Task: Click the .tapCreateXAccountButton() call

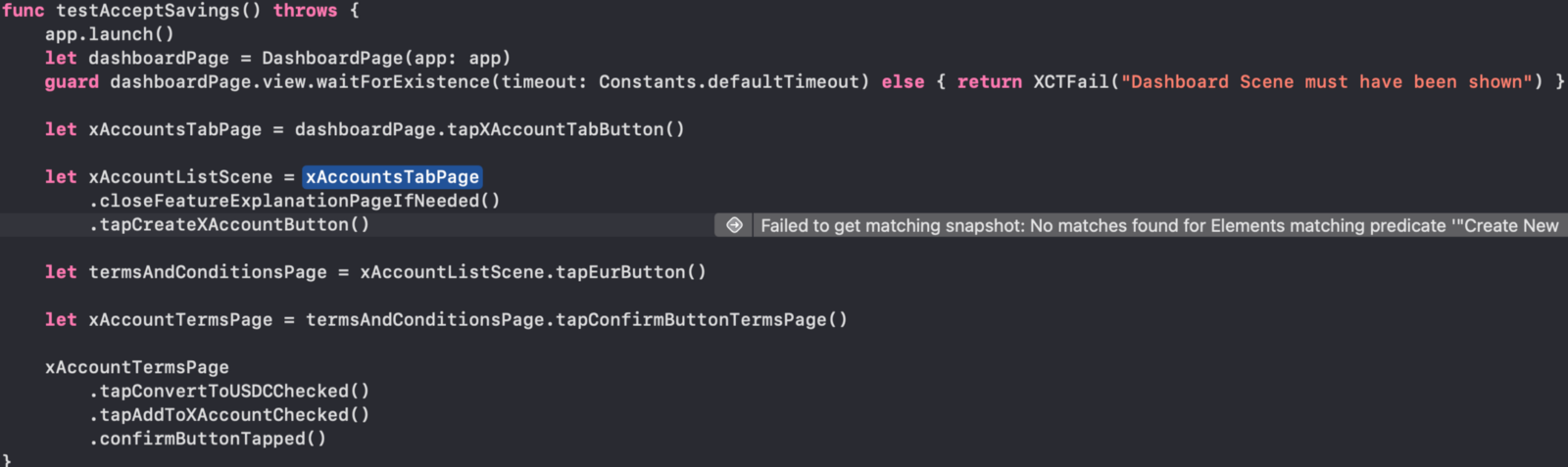Action: [229, 224]
